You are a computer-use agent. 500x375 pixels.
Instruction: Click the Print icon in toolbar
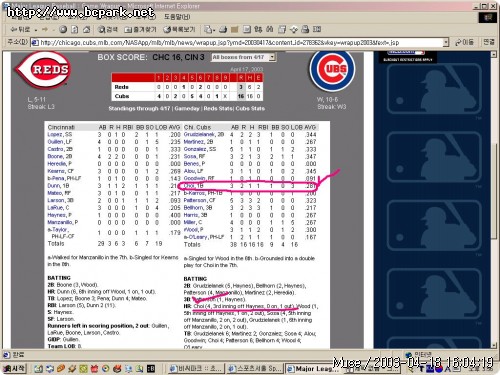(x=223, y=30)
